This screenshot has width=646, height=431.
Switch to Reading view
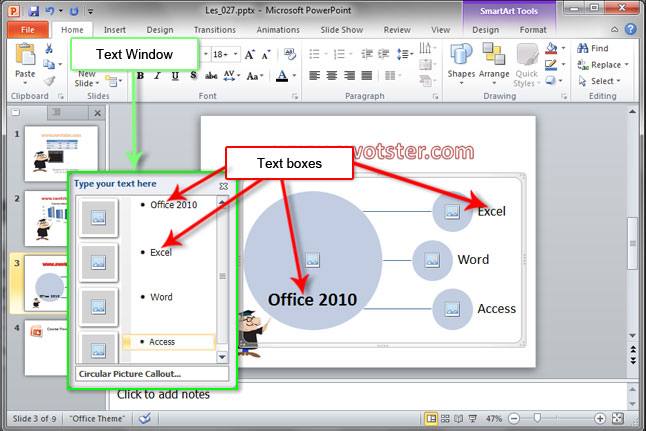[x=459, y=419]
